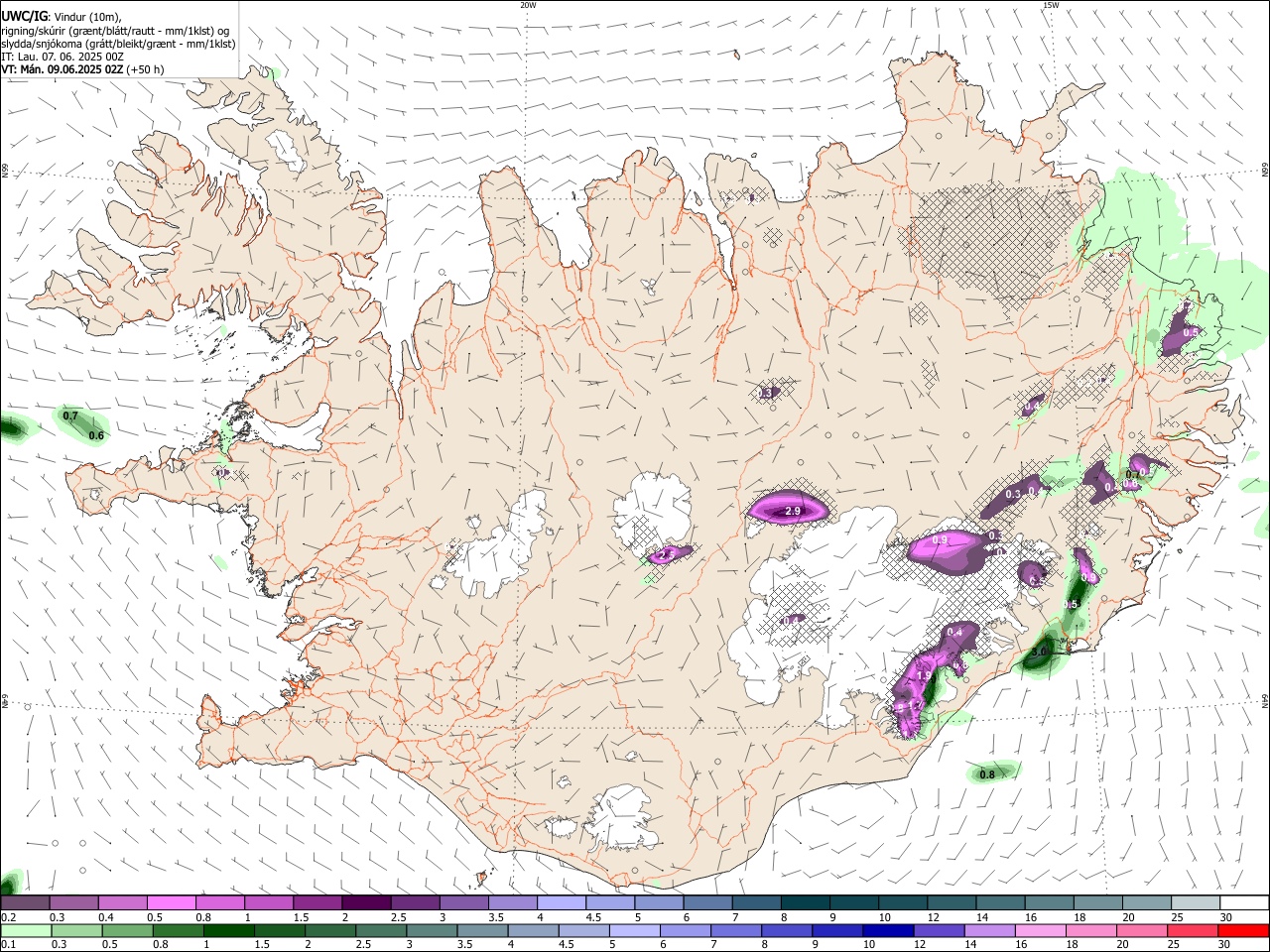Select the bright red swatch labeled 30, lower row
The width and height of the screenshot is (1270, 952).
1242,931
